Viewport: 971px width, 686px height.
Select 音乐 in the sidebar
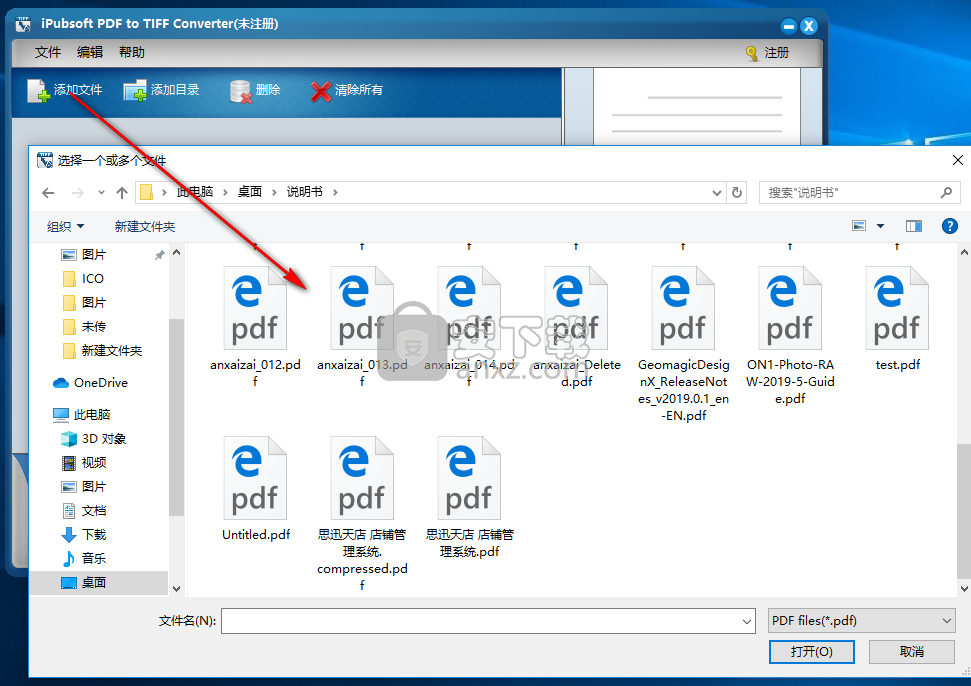pos(84,558)
